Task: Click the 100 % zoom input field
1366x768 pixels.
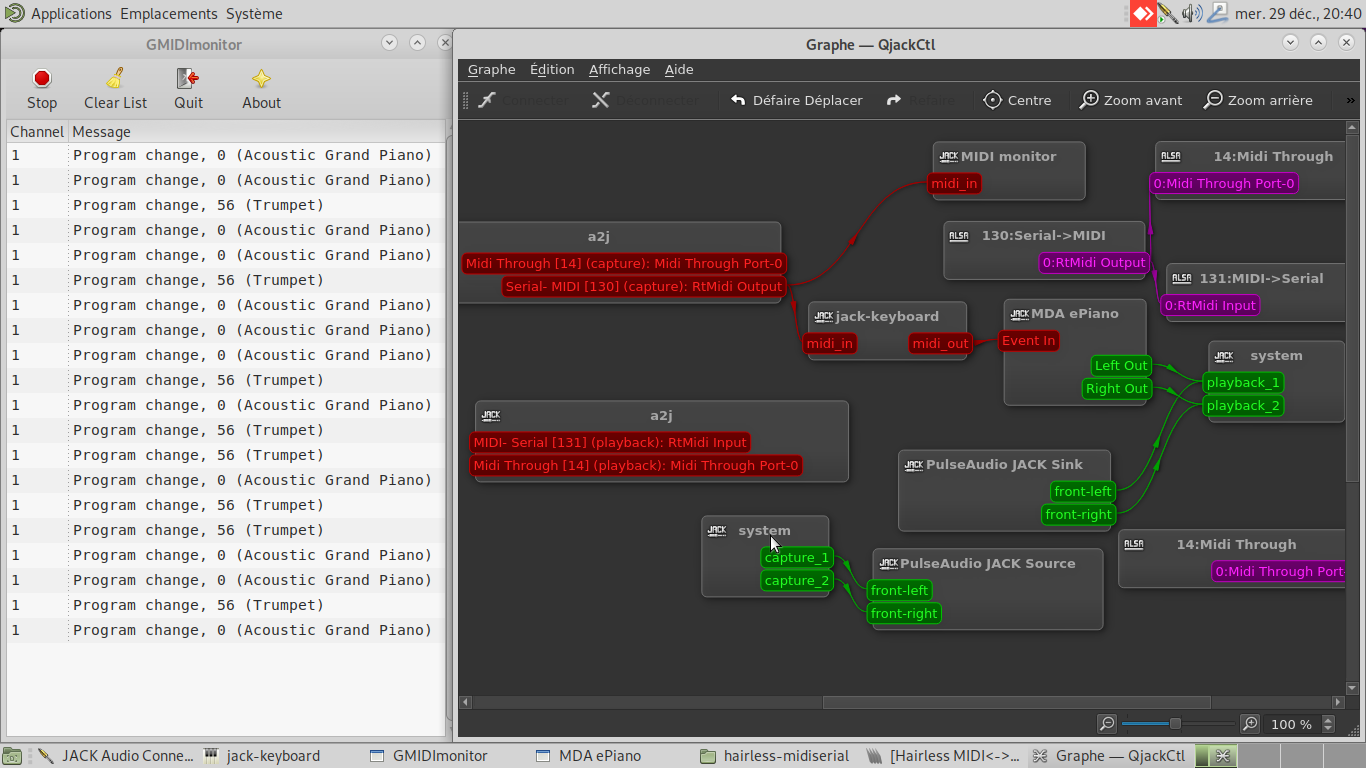Action: click(x=1292, y=724)
